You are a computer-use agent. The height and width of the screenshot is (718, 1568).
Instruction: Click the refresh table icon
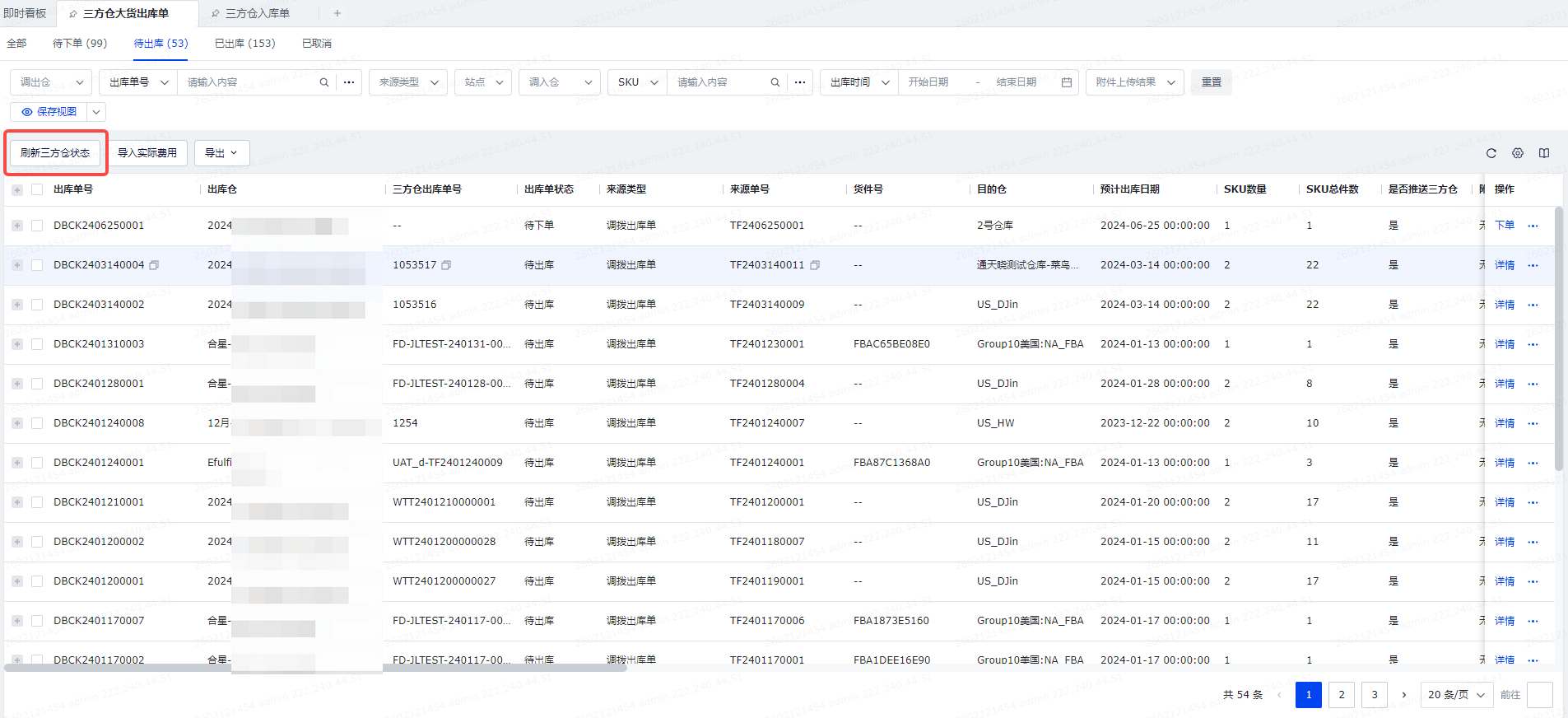pos(1491,153)
